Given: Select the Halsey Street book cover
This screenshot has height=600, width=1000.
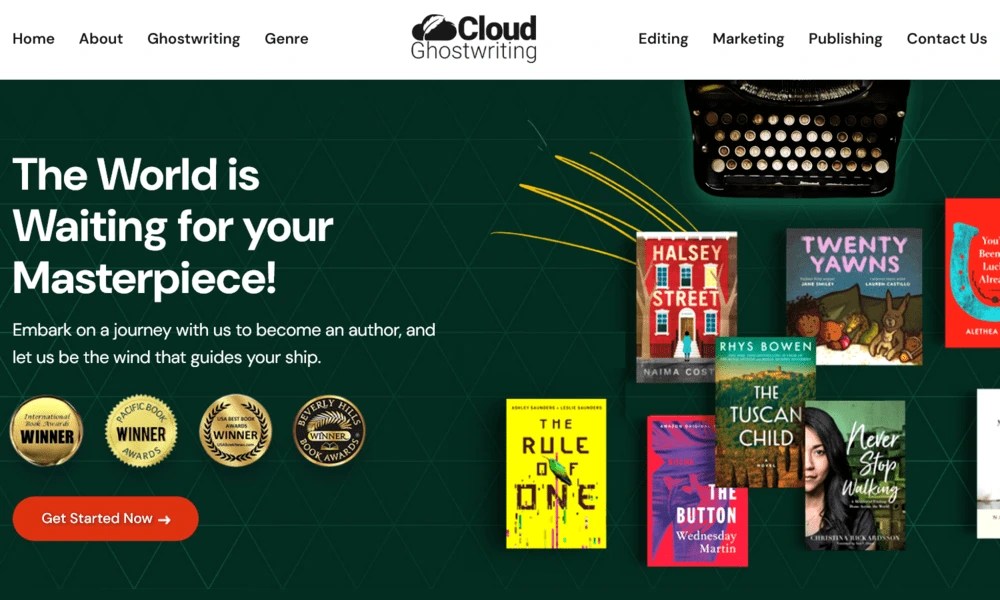Looking at the screenshot, I should point(686,306).
